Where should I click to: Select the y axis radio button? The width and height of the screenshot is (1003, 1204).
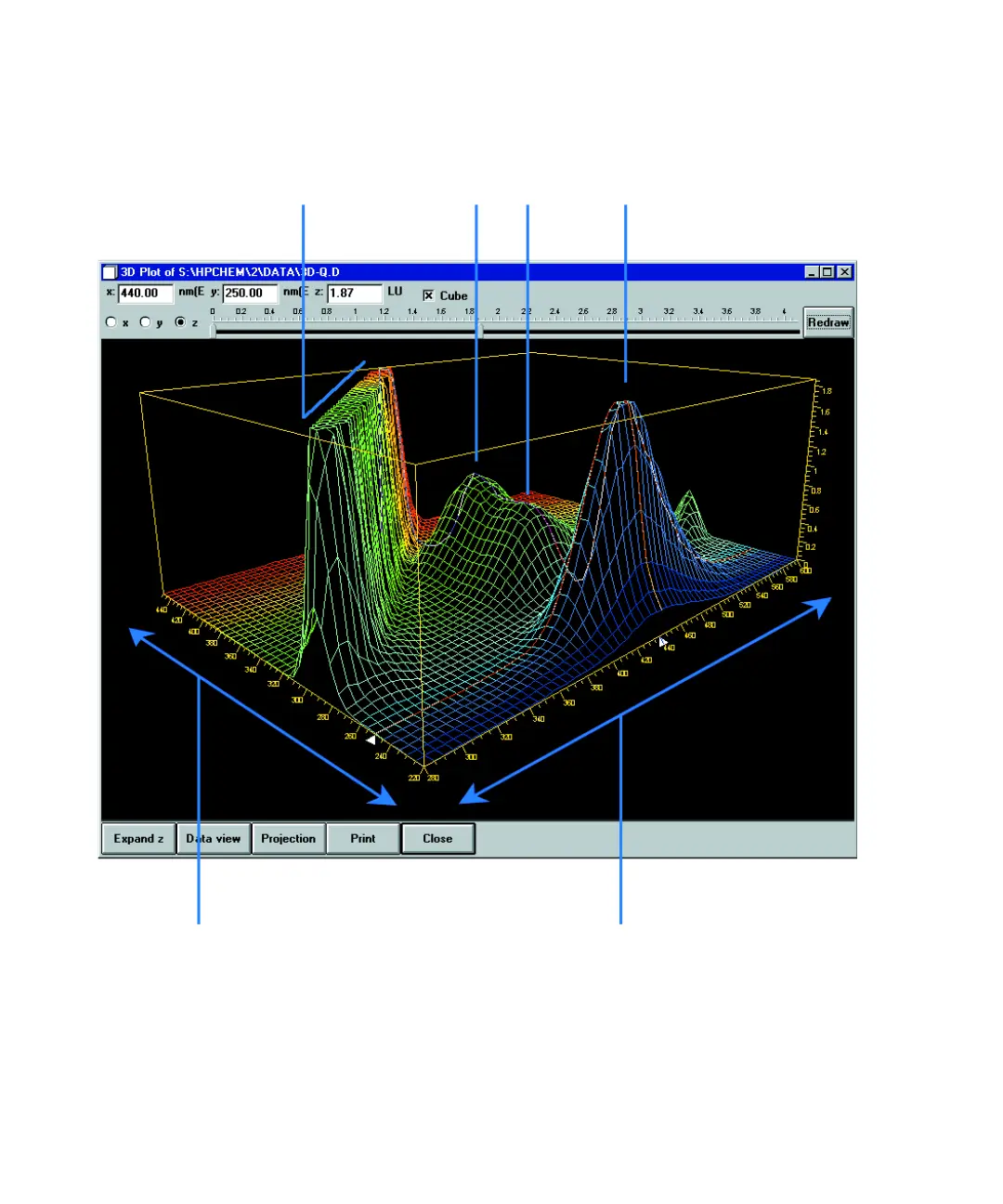pyautogui.click(x=145, y=322)
